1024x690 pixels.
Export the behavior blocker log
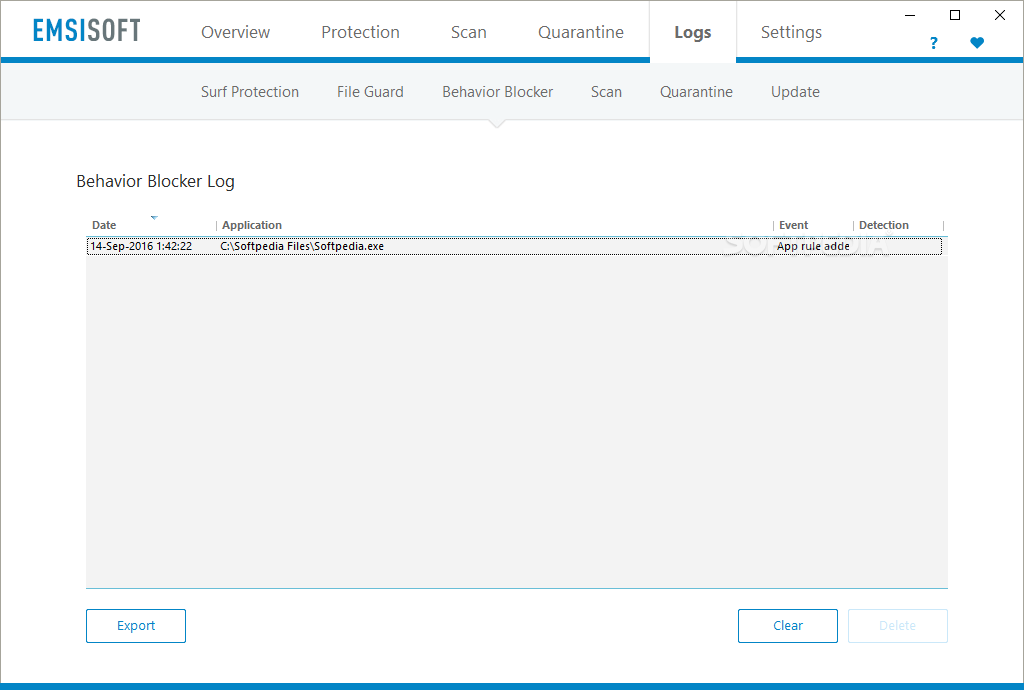tap(136, 626)
